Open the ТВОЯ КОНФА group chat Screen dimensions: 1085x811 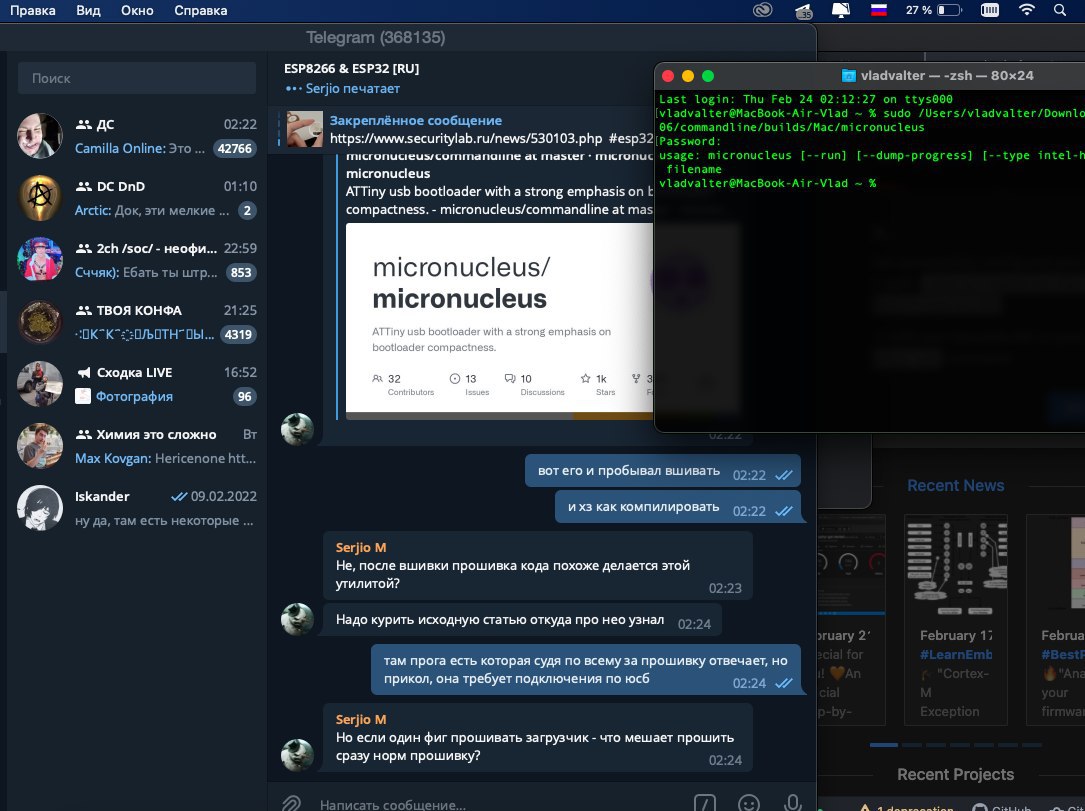coord(136,322)
